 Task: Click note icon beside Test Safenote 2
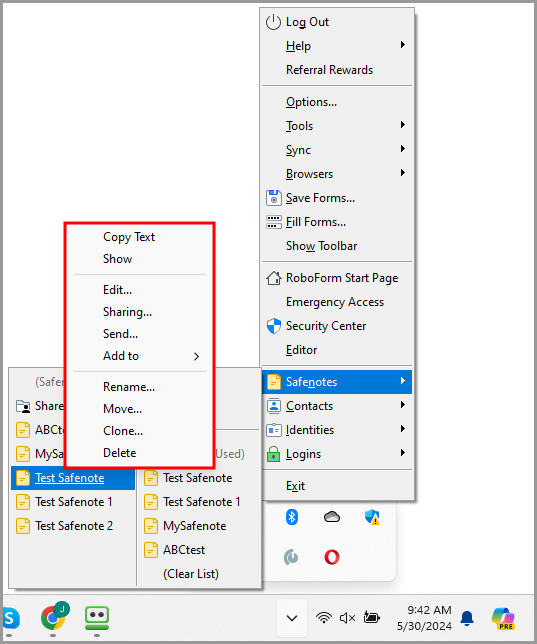tap(23, 526)
